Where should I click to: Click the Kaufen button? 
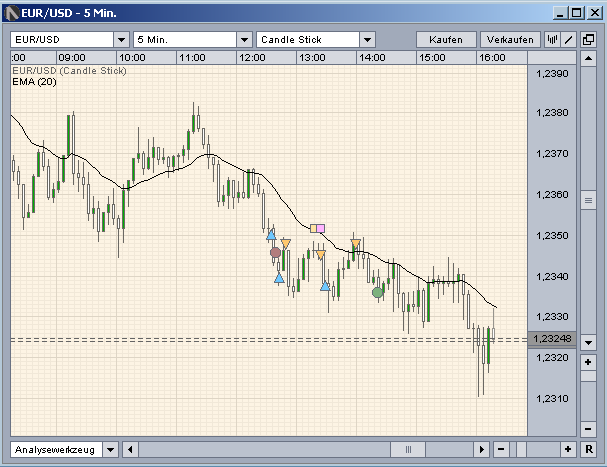[446, 39]
